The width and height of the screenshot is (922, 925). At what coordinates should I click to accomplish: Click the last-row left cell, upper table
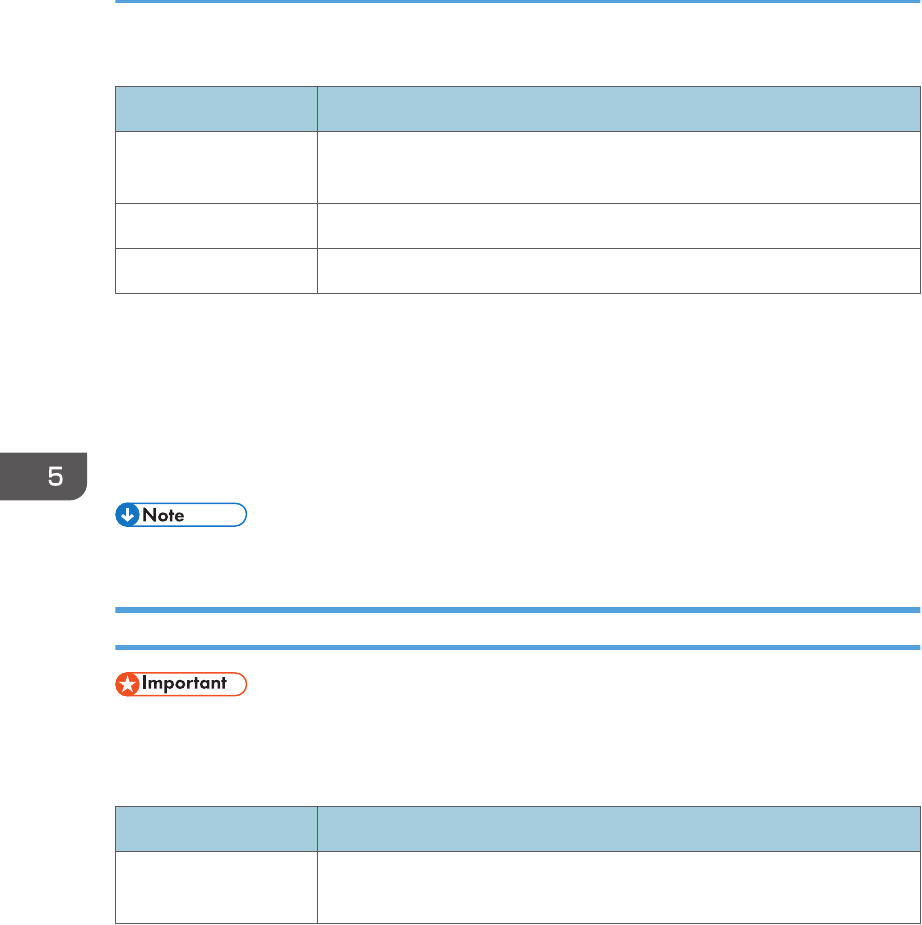click(x=216, y=271)
